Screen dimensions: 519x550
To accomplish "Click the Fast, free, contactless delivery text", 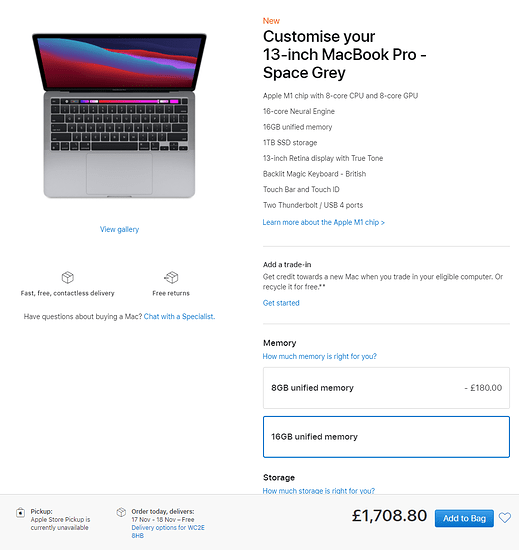I will (68, 293).
